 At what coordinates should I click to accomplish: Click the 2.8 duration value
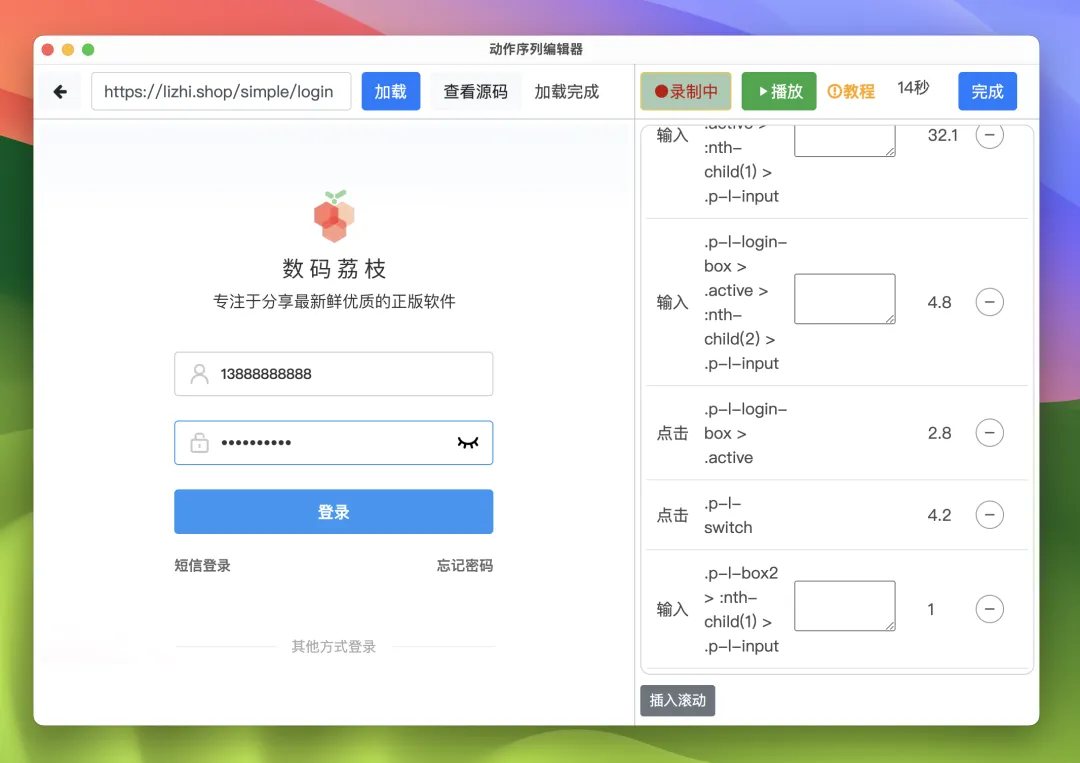[939, 433]
